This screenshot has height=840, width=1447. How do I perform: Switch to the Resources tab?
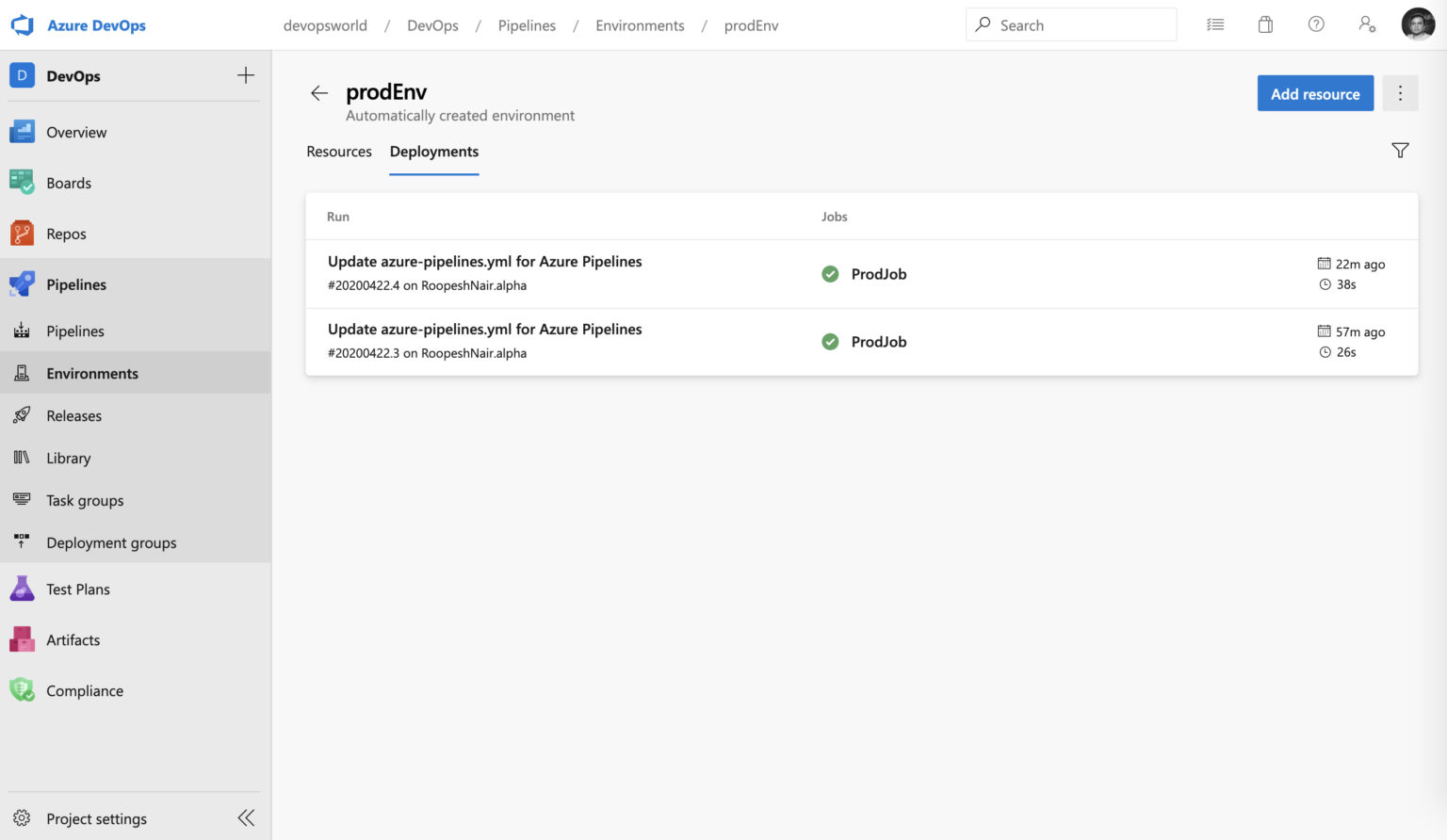[x=338, y=152]
